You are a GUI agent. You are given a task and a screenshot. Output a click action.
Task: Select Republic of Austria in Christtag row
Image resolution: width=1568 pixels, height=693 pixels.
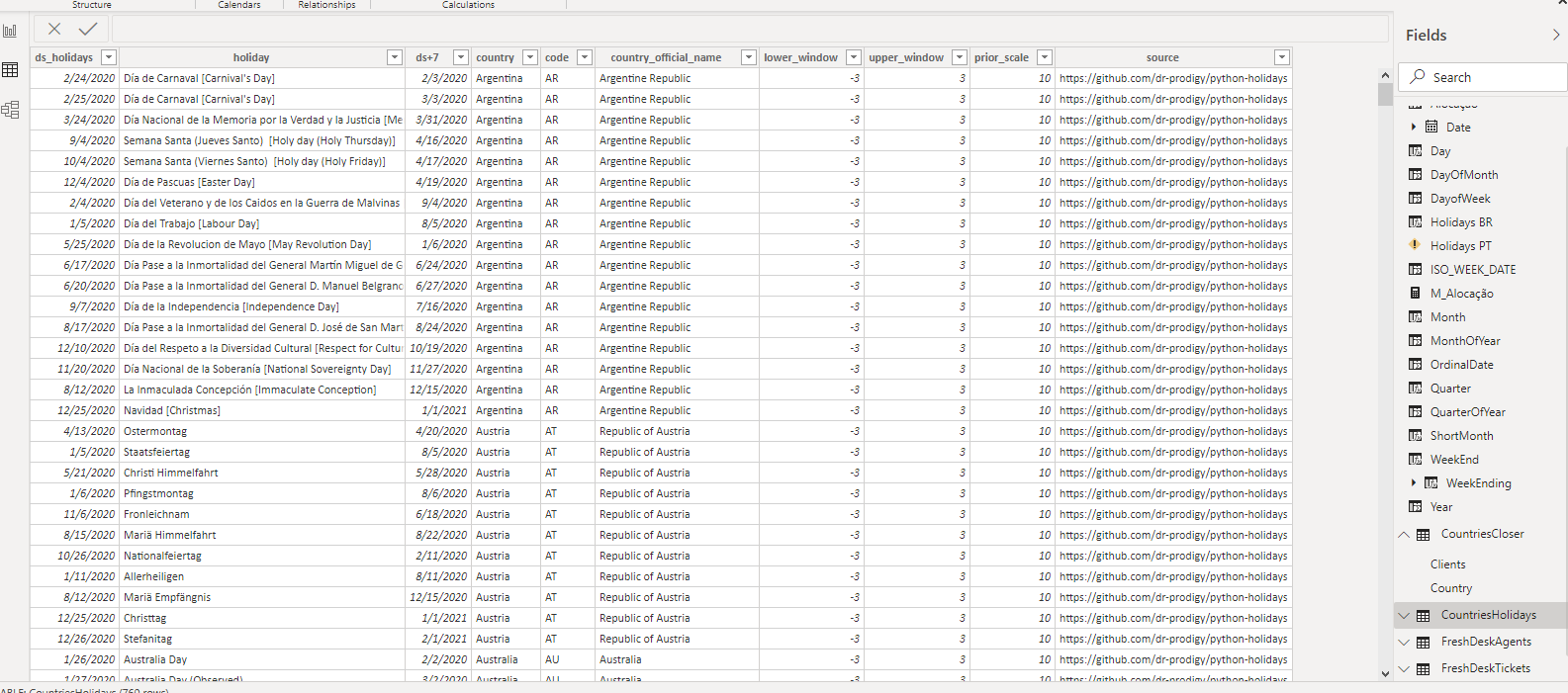677,618
